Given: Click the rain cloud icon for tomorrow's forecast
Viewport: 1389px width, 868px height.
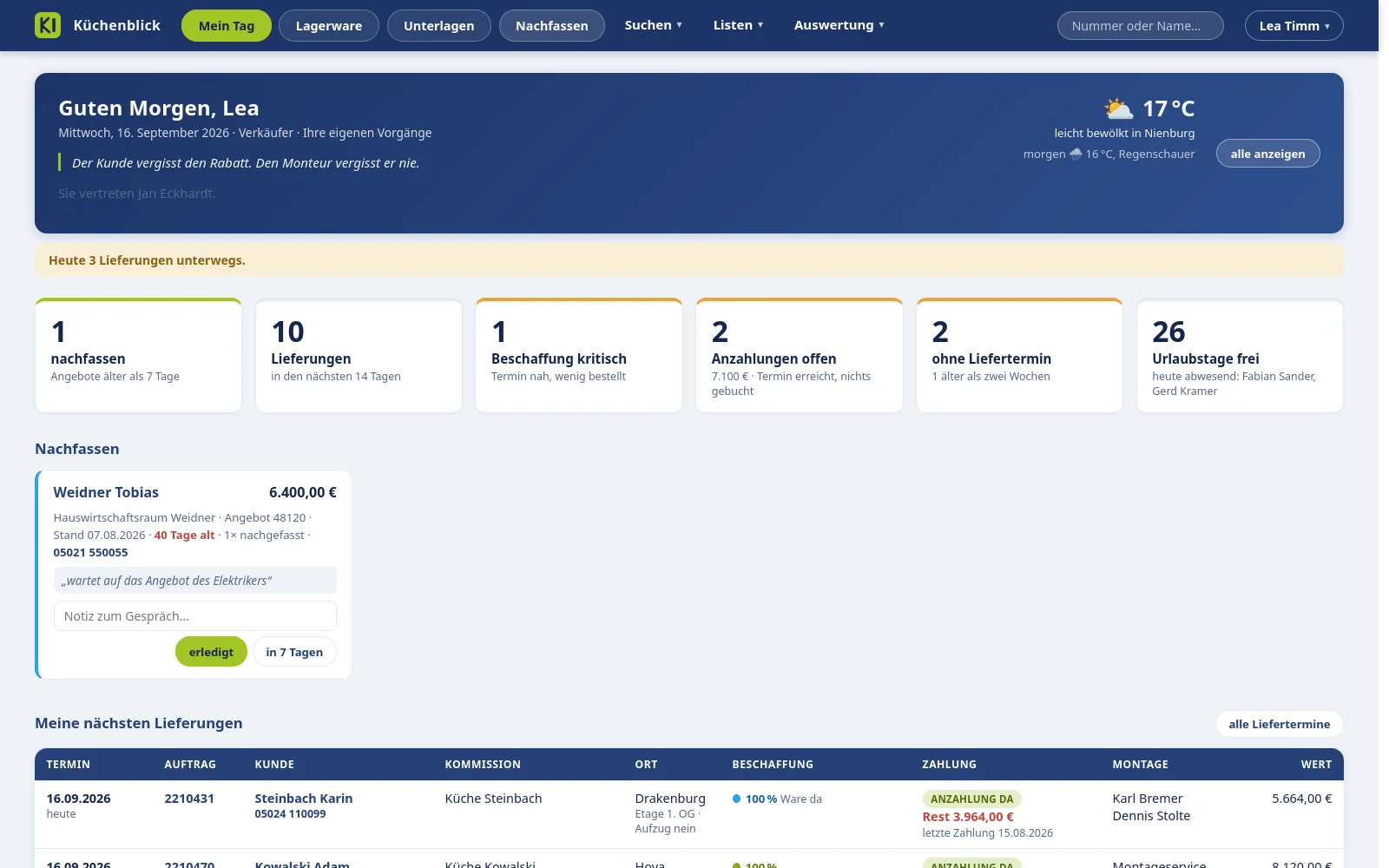Looking at the screenshot, I should coord(1076,154).
